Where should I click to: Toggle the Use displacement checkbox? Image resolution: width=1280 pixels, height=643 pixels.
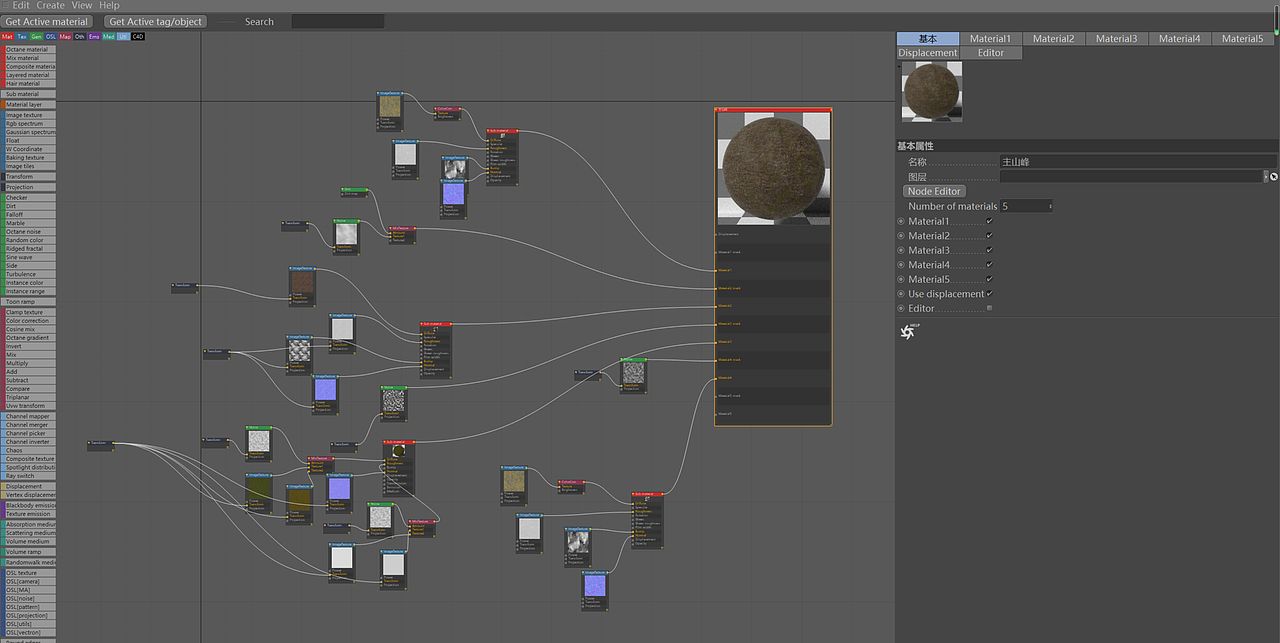[x=989, y=294]
